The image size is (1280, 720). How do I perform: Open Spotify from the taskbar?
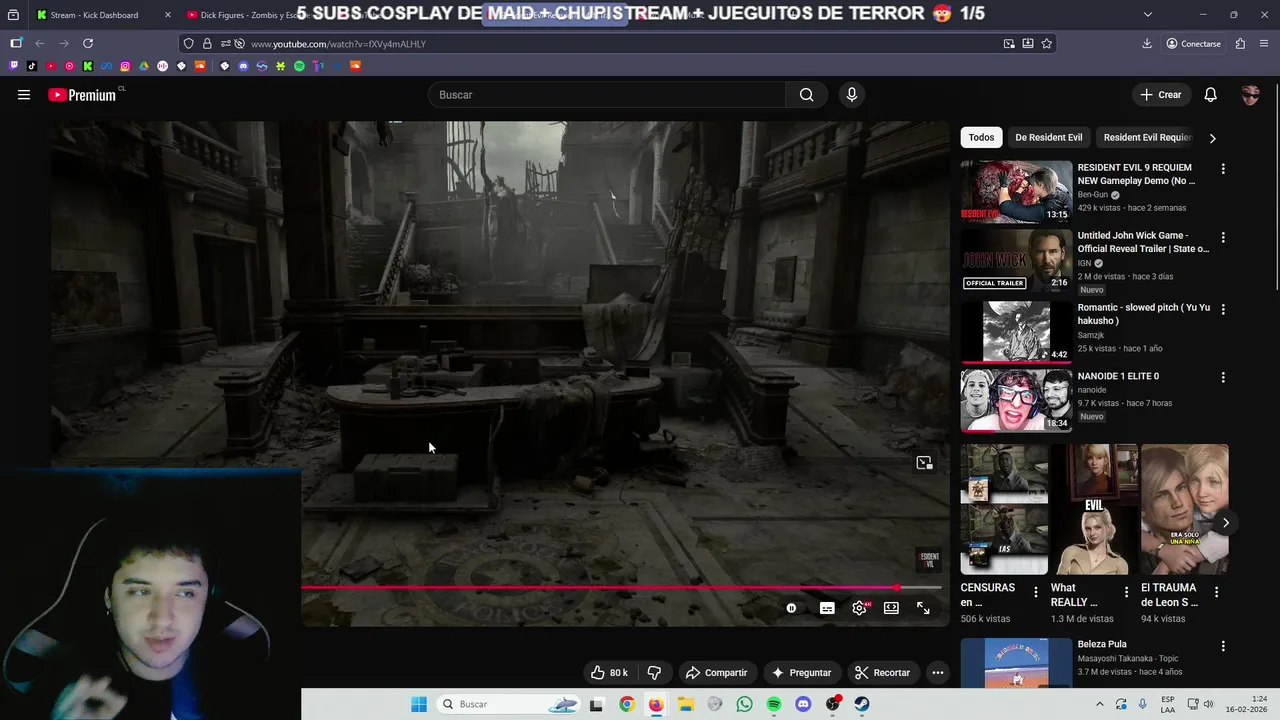774,704
